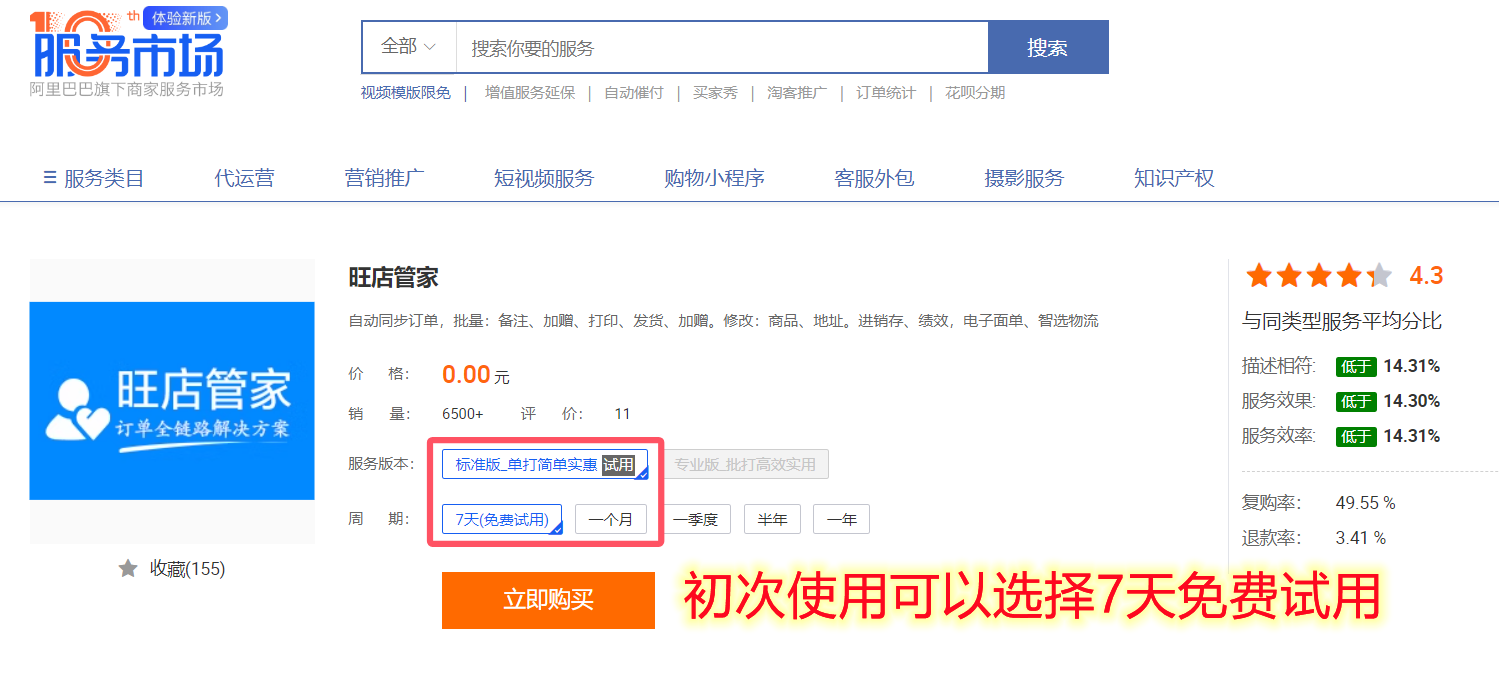Select the 一个月 period
The height and width of the screenshot is (681, 1499).
click(x=611, y=519)
